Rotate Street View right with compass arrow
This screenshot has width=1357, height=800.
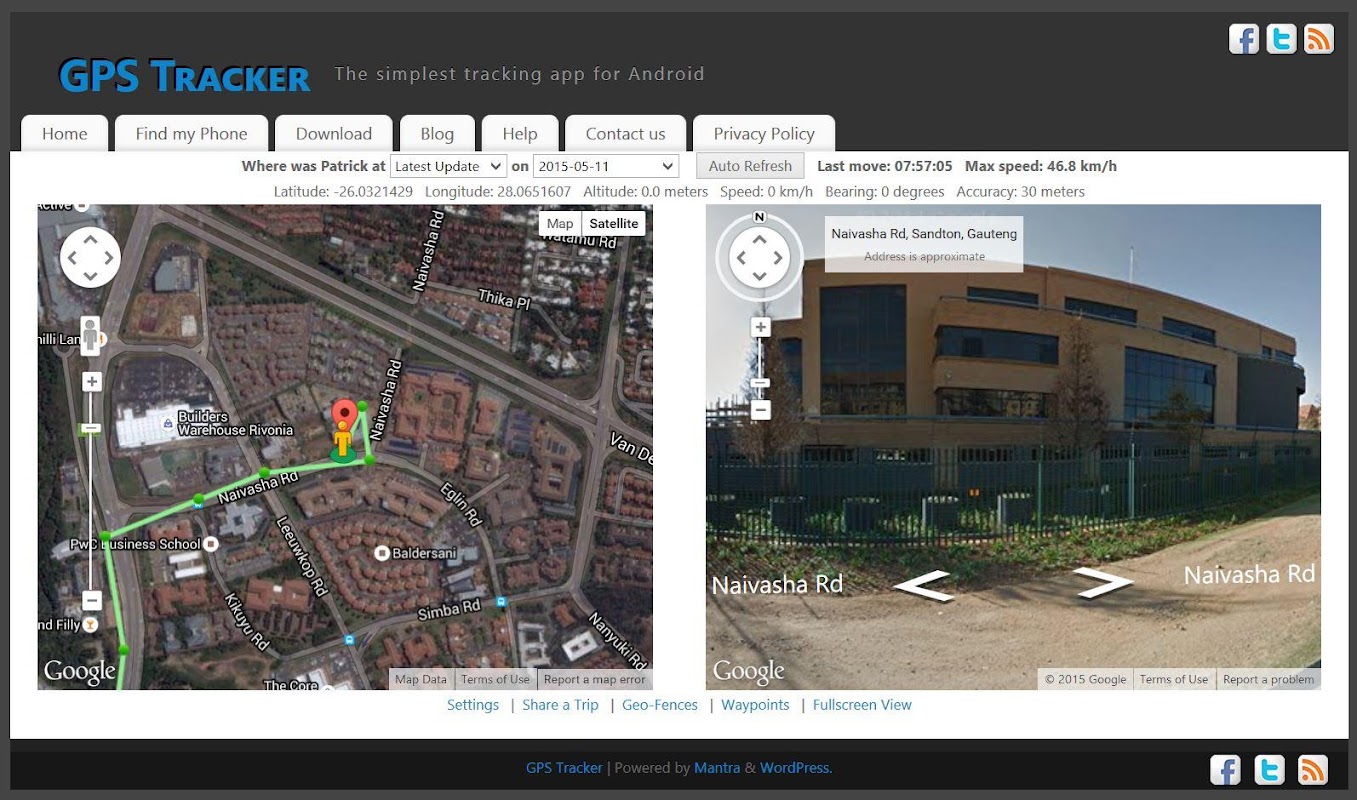pyautogui.click(x=778, y=258)
